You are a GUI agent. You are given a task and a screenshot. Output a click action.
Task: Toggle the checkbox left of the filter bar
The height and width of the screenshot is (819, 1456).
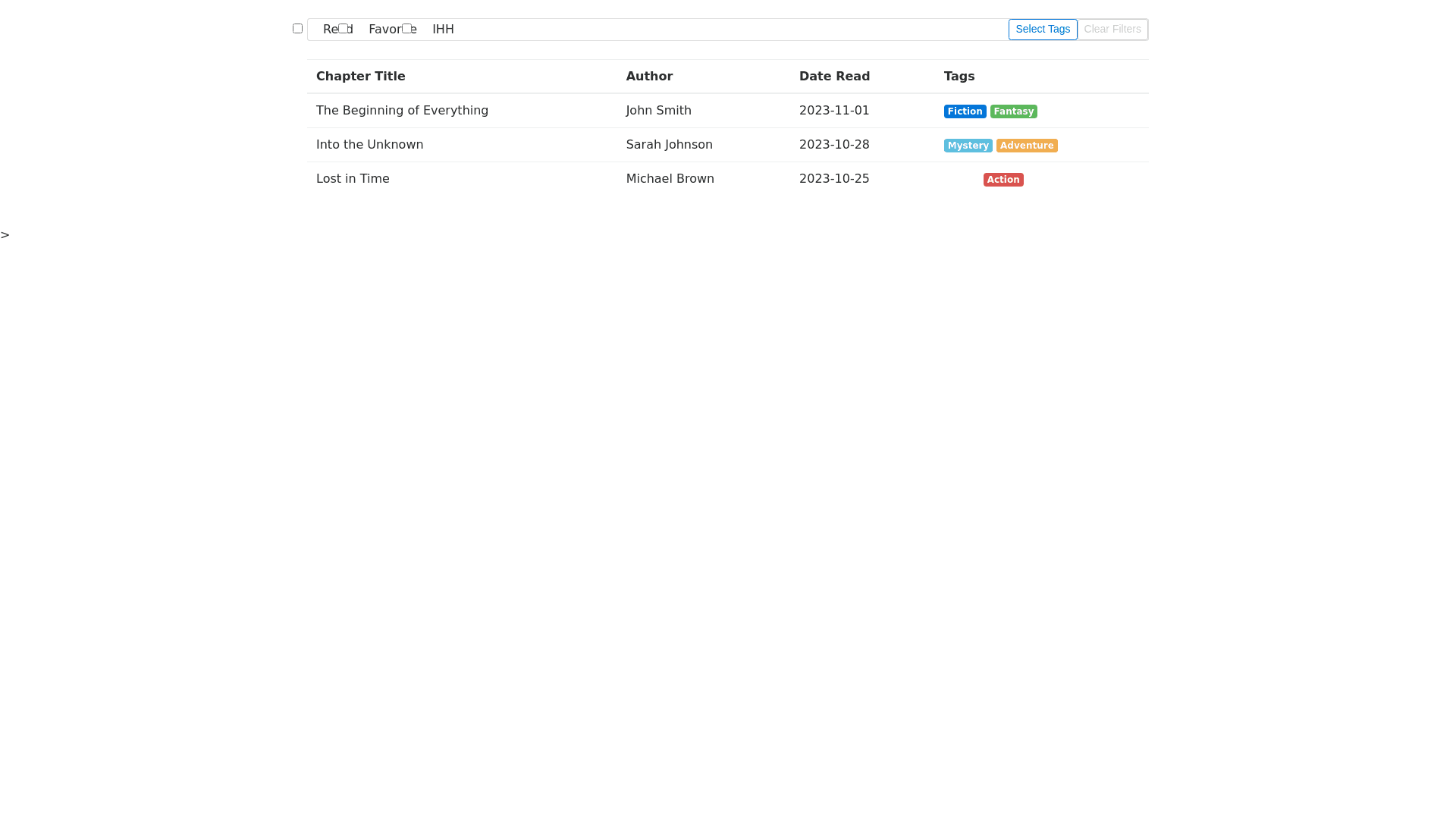pyautogui.click(x=297, y=29)
